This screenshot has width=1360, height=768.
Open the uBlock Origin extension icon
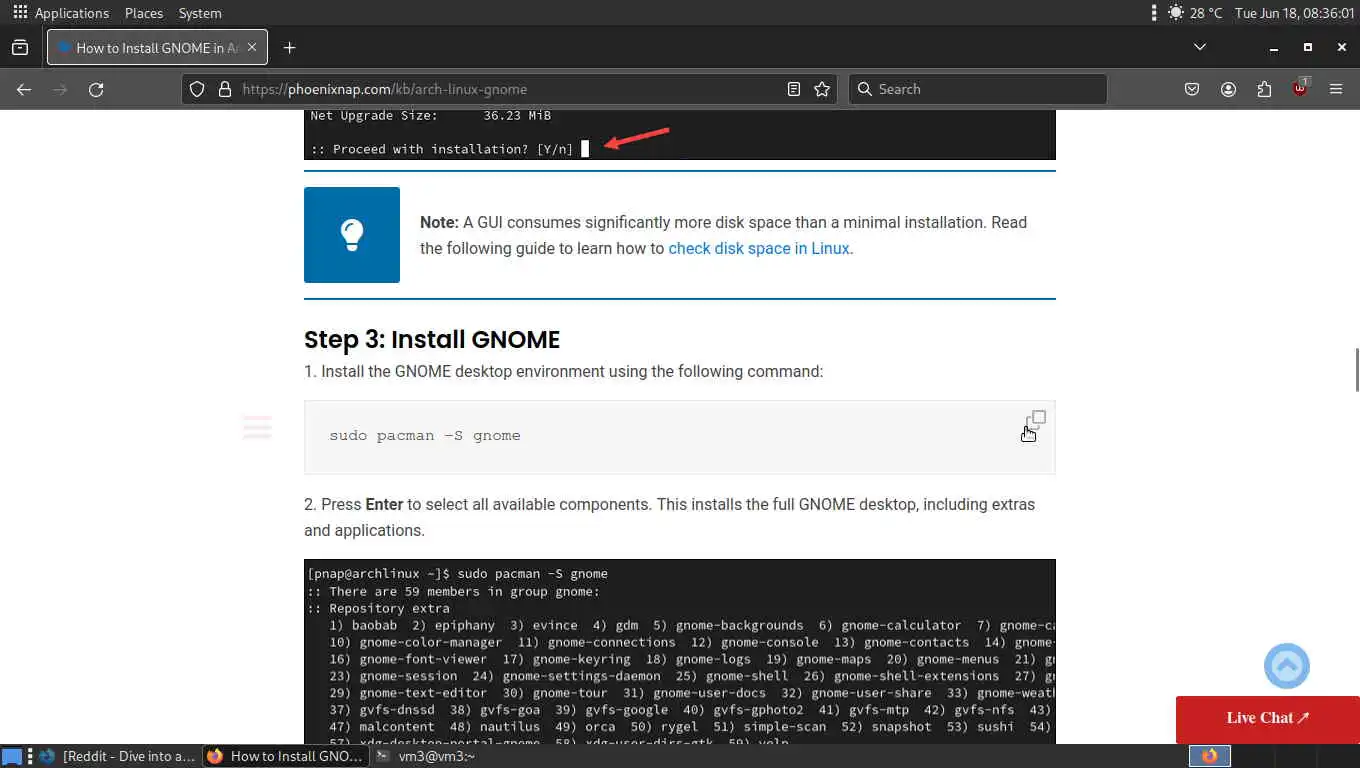(1300, 88)
